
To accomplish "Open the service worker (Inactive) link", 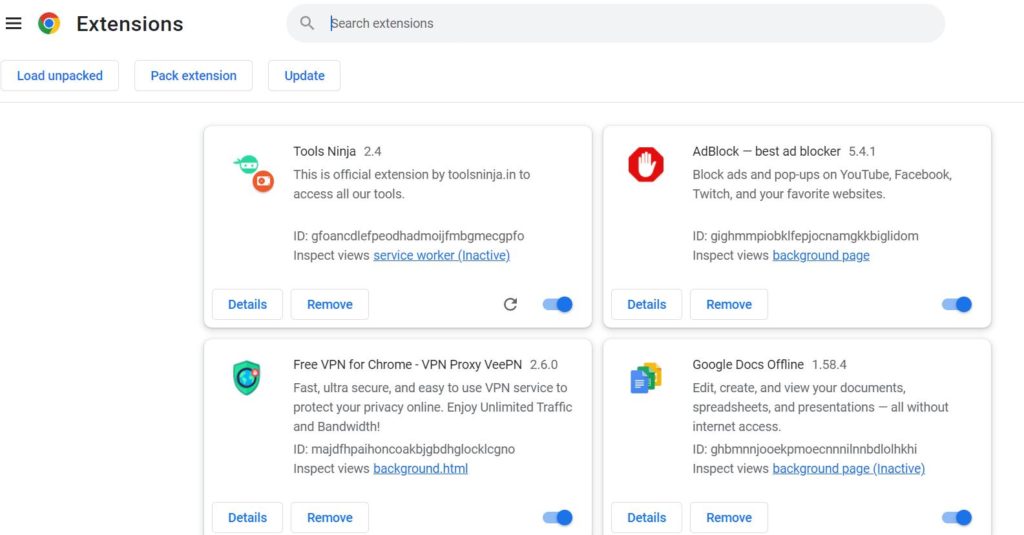I will pyautogui.click(x=441, y=256).
